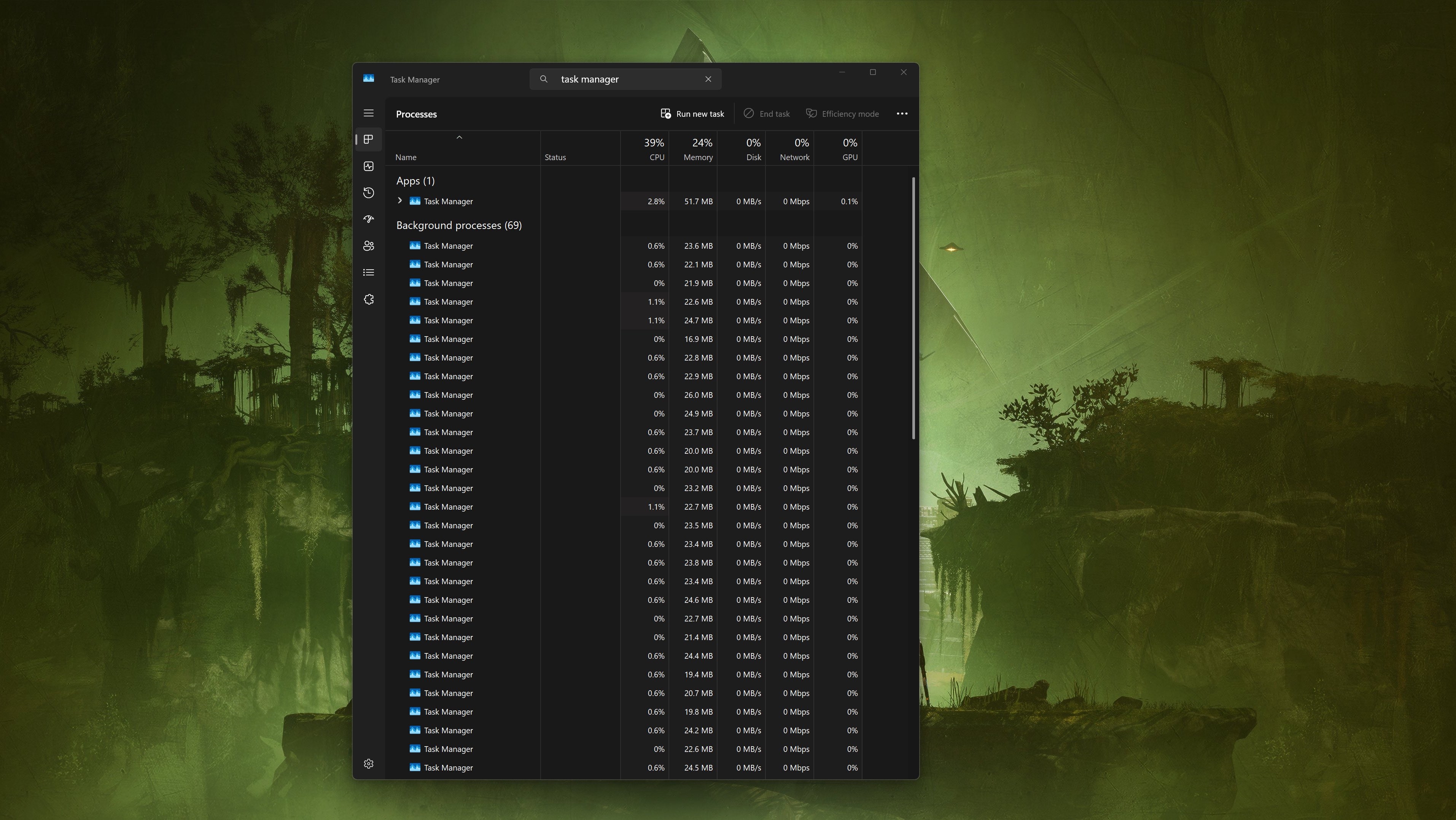
Task: Select the Processes page icon
Action: pyautogui.click(x=369, y=140)
